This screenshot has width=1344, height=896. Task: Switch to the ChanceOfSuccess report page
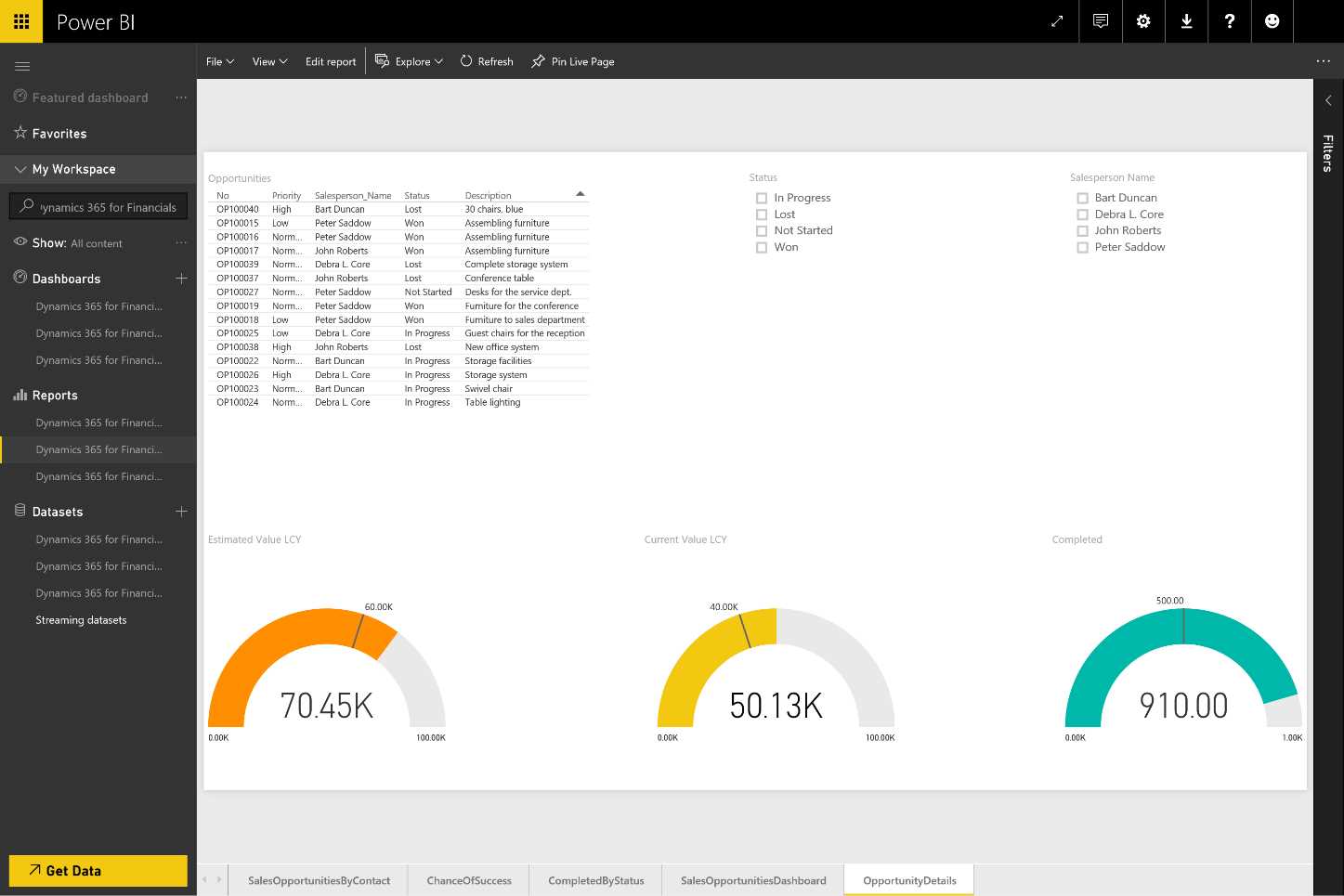(468, 880)
